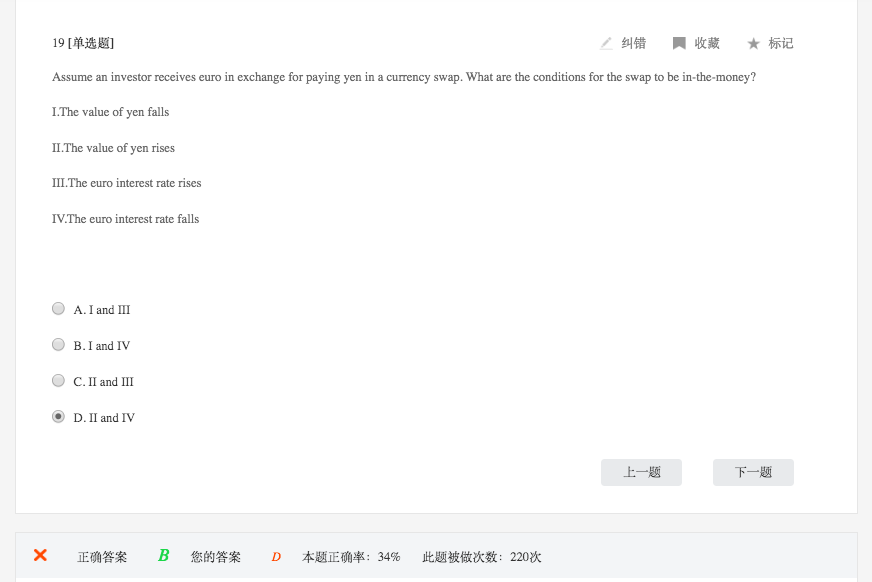The image size is (872, 582).
Task: Click the red X incorrect-answer icon
Action: pos(40,556)
